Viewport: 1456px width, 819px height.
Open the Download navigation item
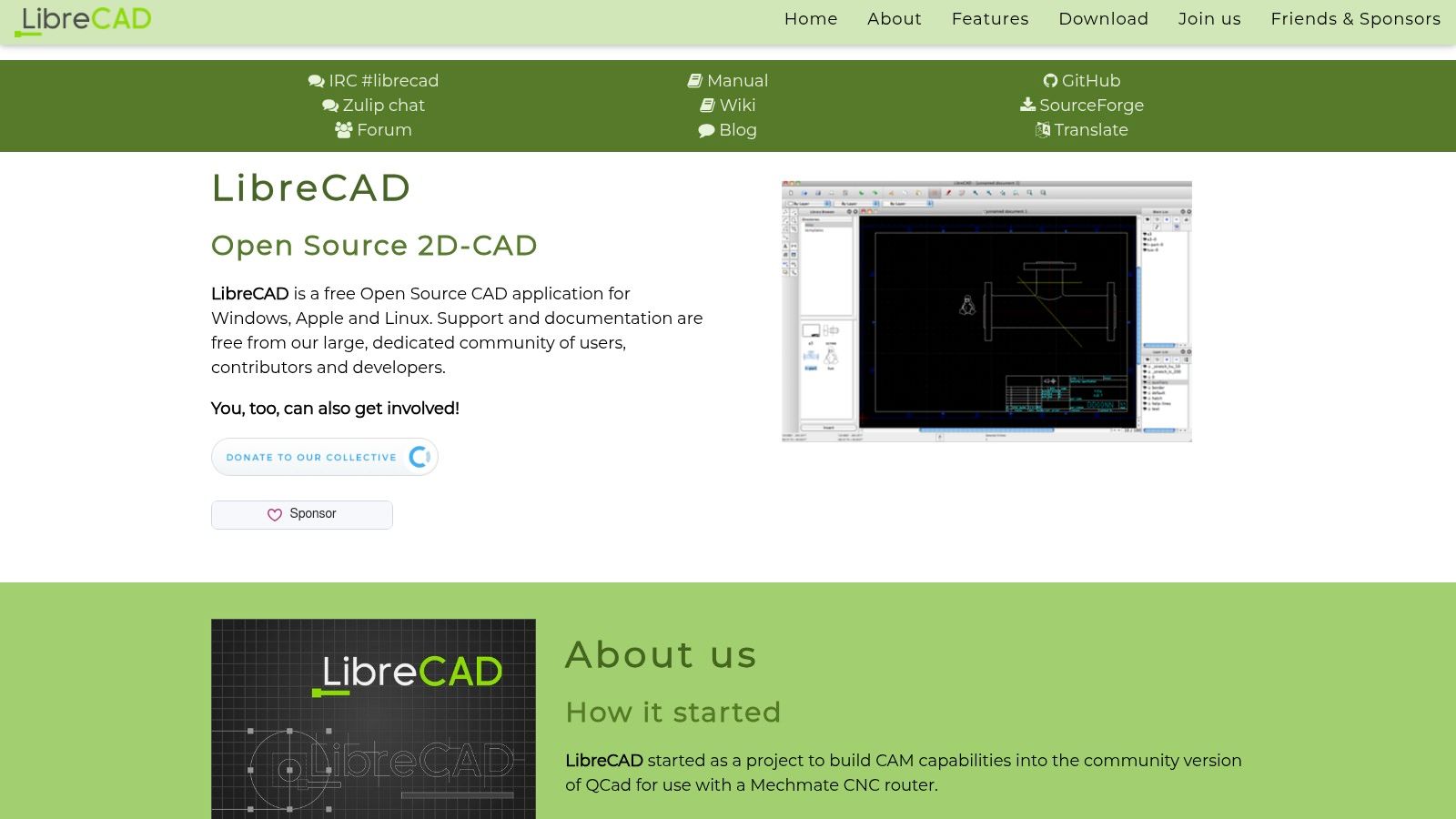point(1104,19)
